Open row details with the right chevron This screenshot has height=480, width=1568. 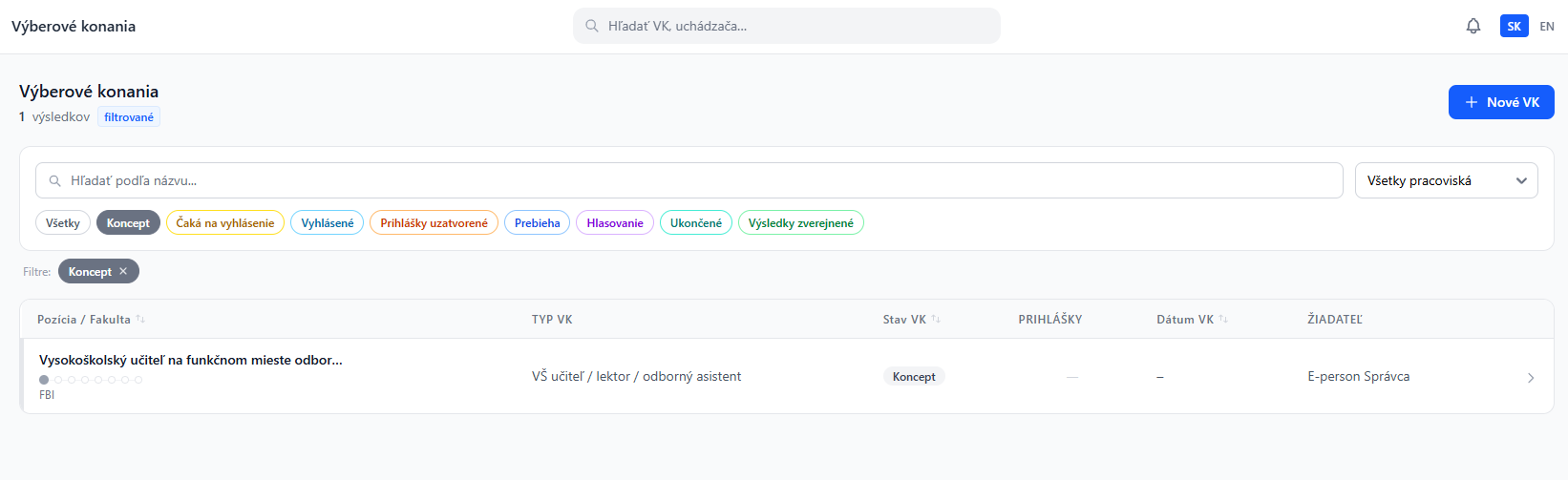1531,377
